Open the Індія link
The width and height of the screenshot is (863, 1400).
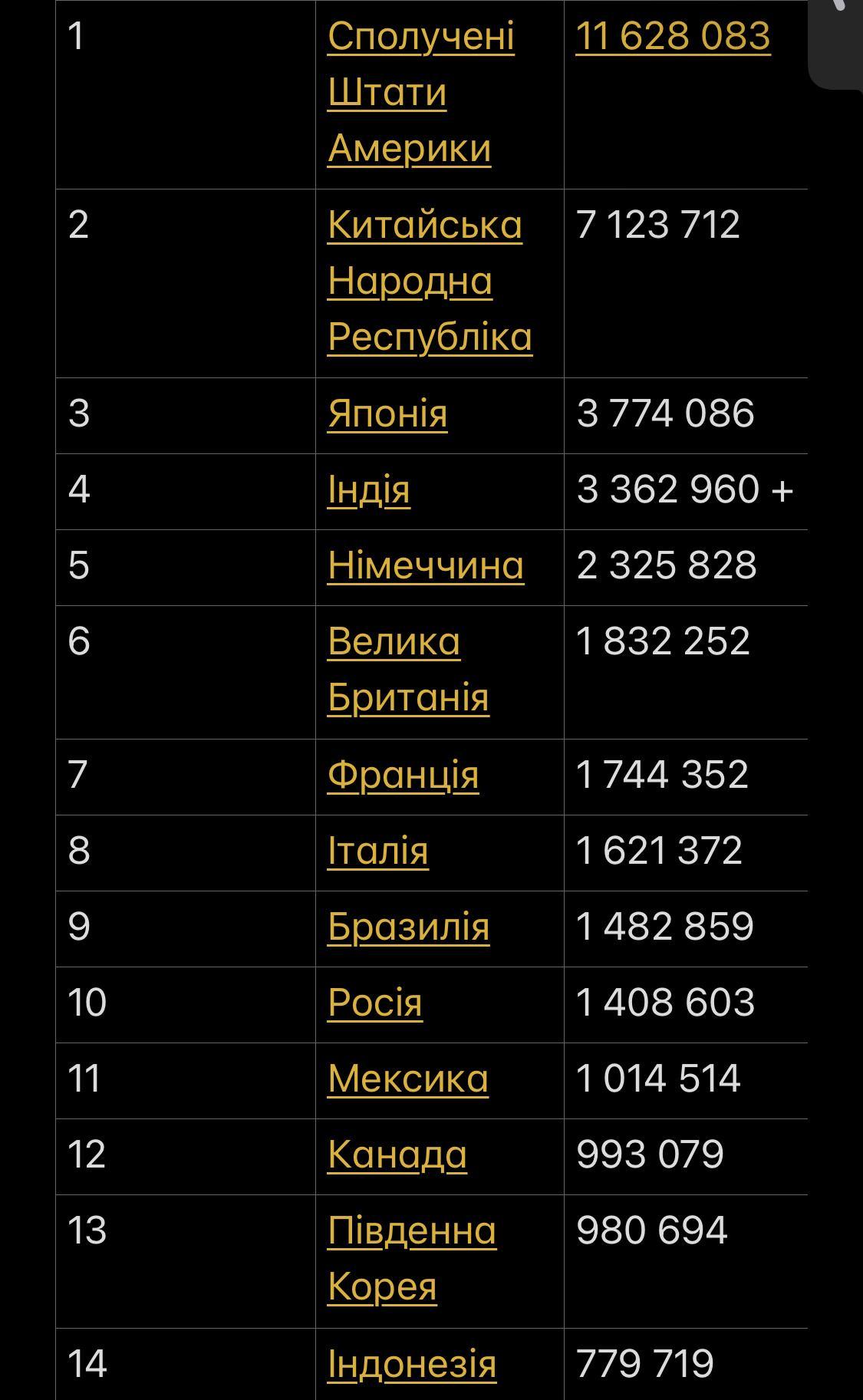(x=368, y=489)
